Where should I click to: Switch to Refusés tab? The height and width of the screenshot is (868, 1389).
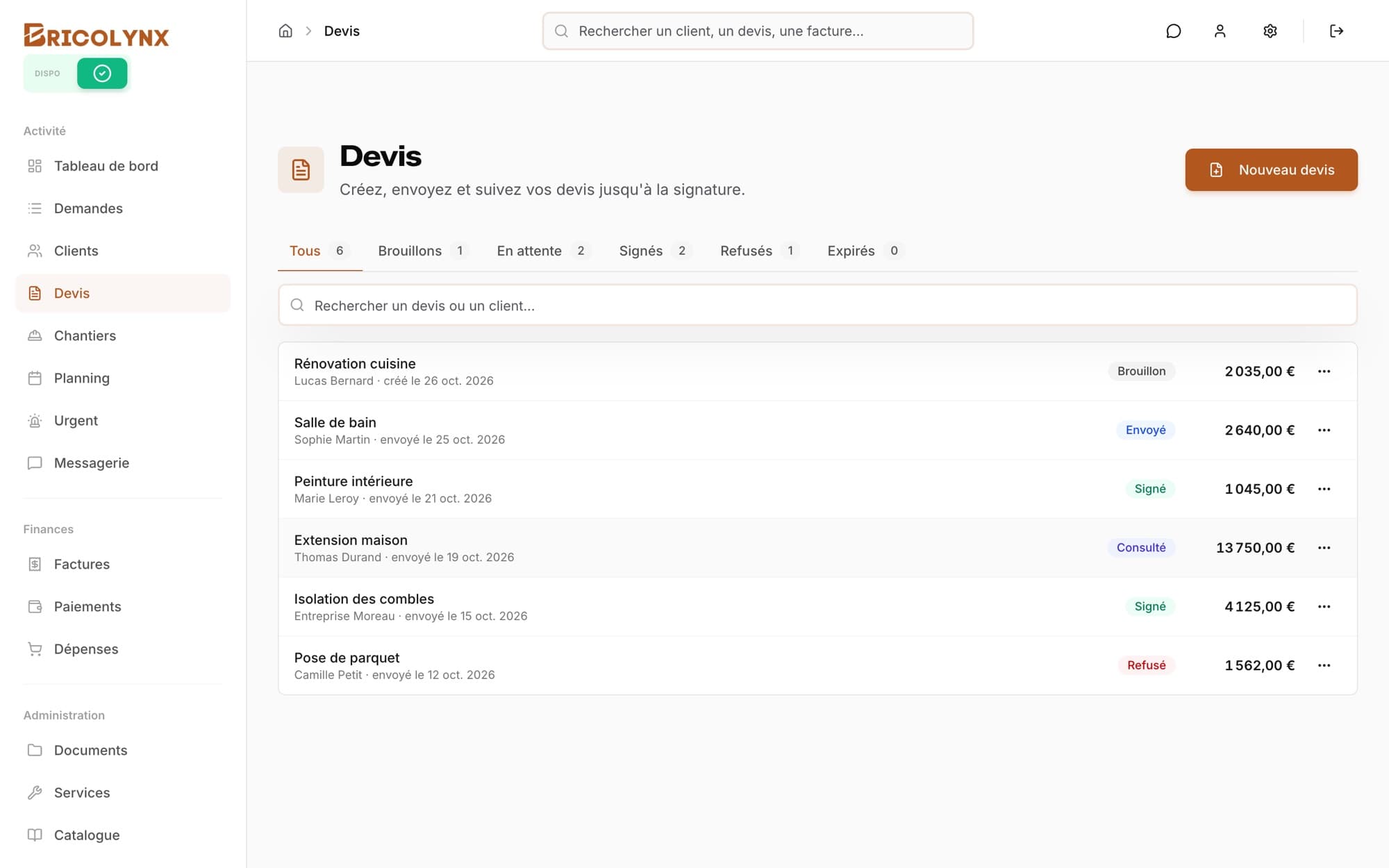759,251
